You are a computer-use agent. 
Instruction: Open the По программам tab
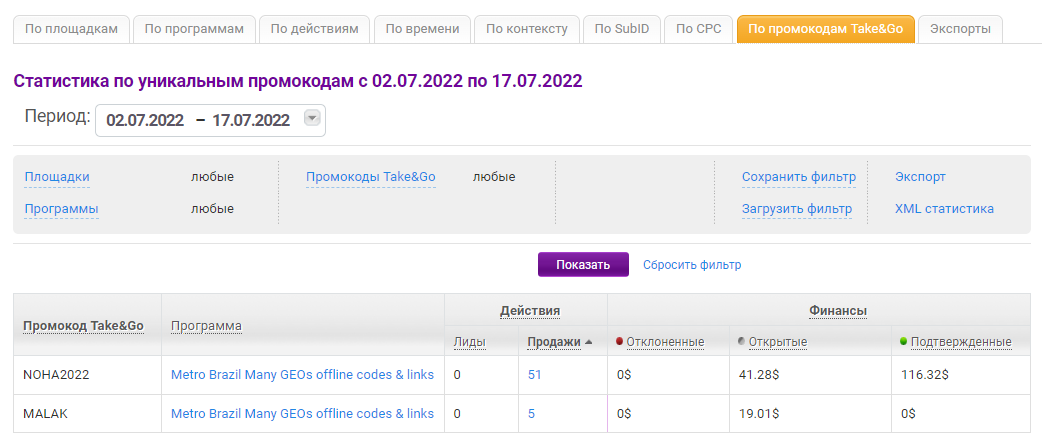click(194, 29)
